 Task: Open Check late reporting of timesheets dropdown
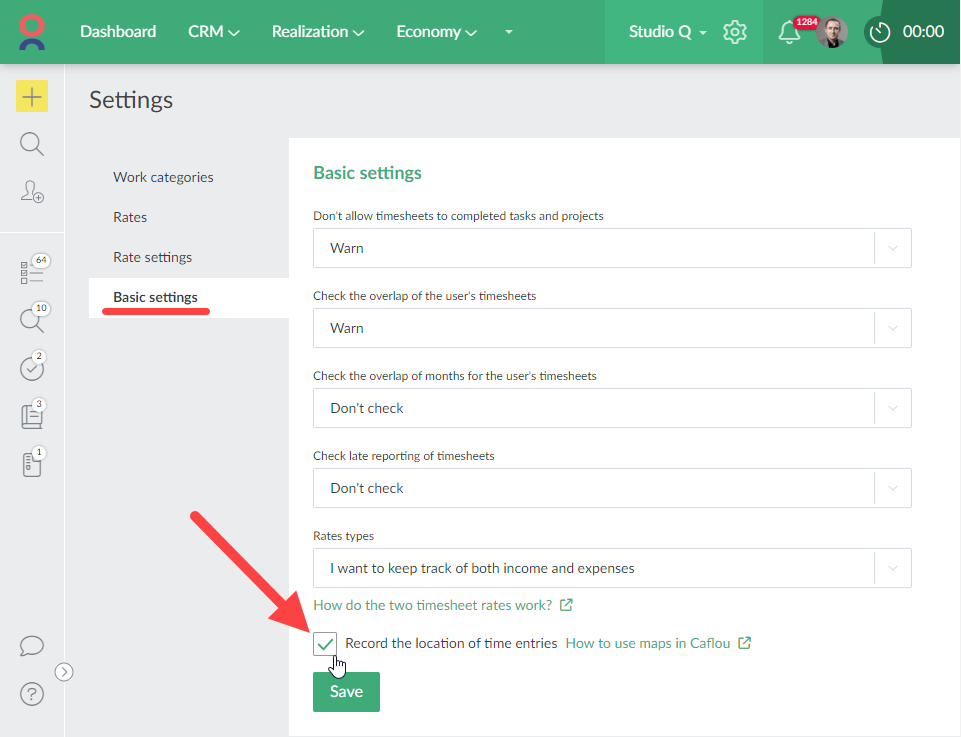(x=612, y=488)
